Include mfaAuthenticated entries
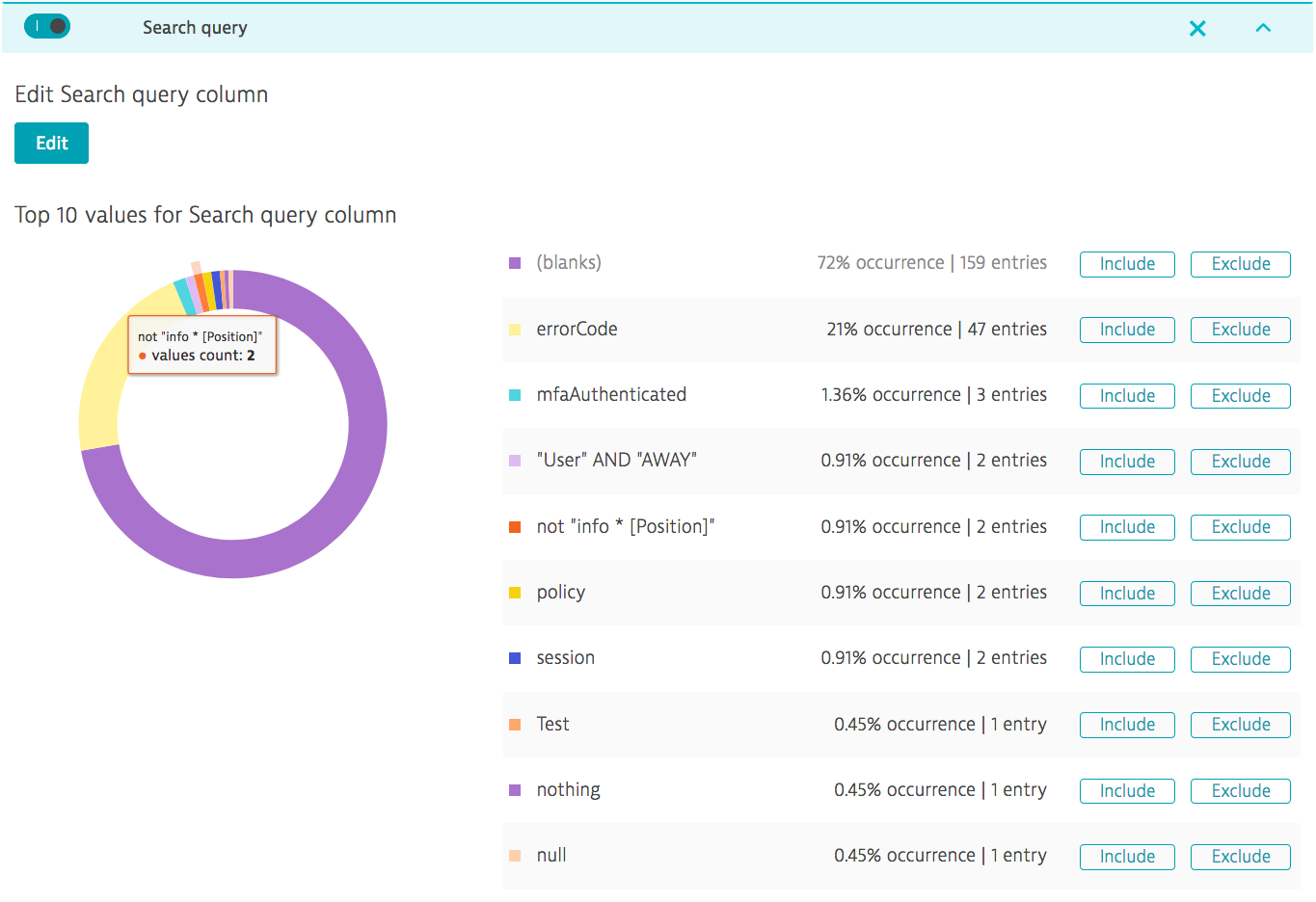The width and height of the screenshot is (1316, 902). 1127,396
